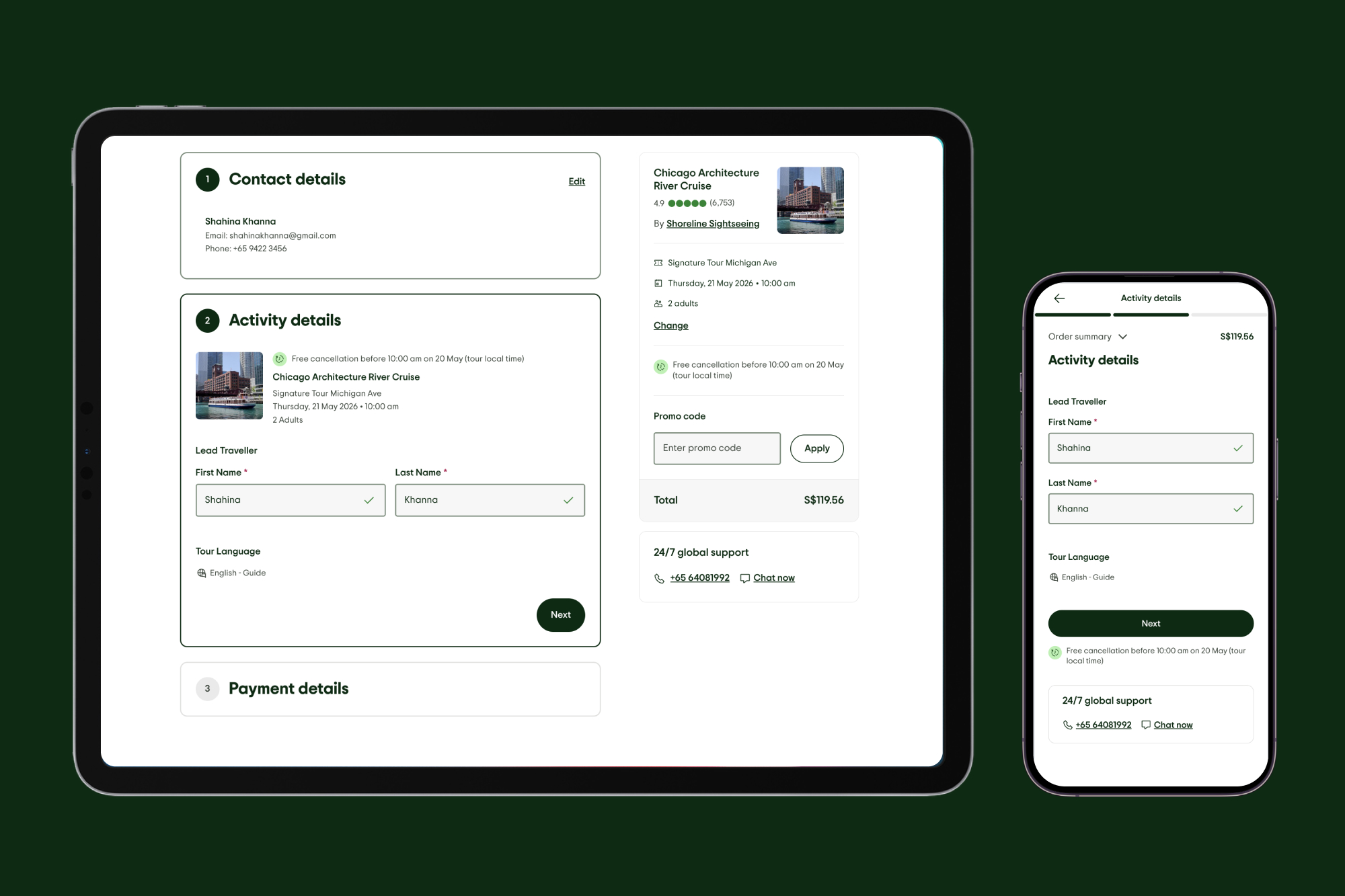Click the phone icon in tablet support card
The height and width of the screenshot is (896, 1345).
coord(659,578)
